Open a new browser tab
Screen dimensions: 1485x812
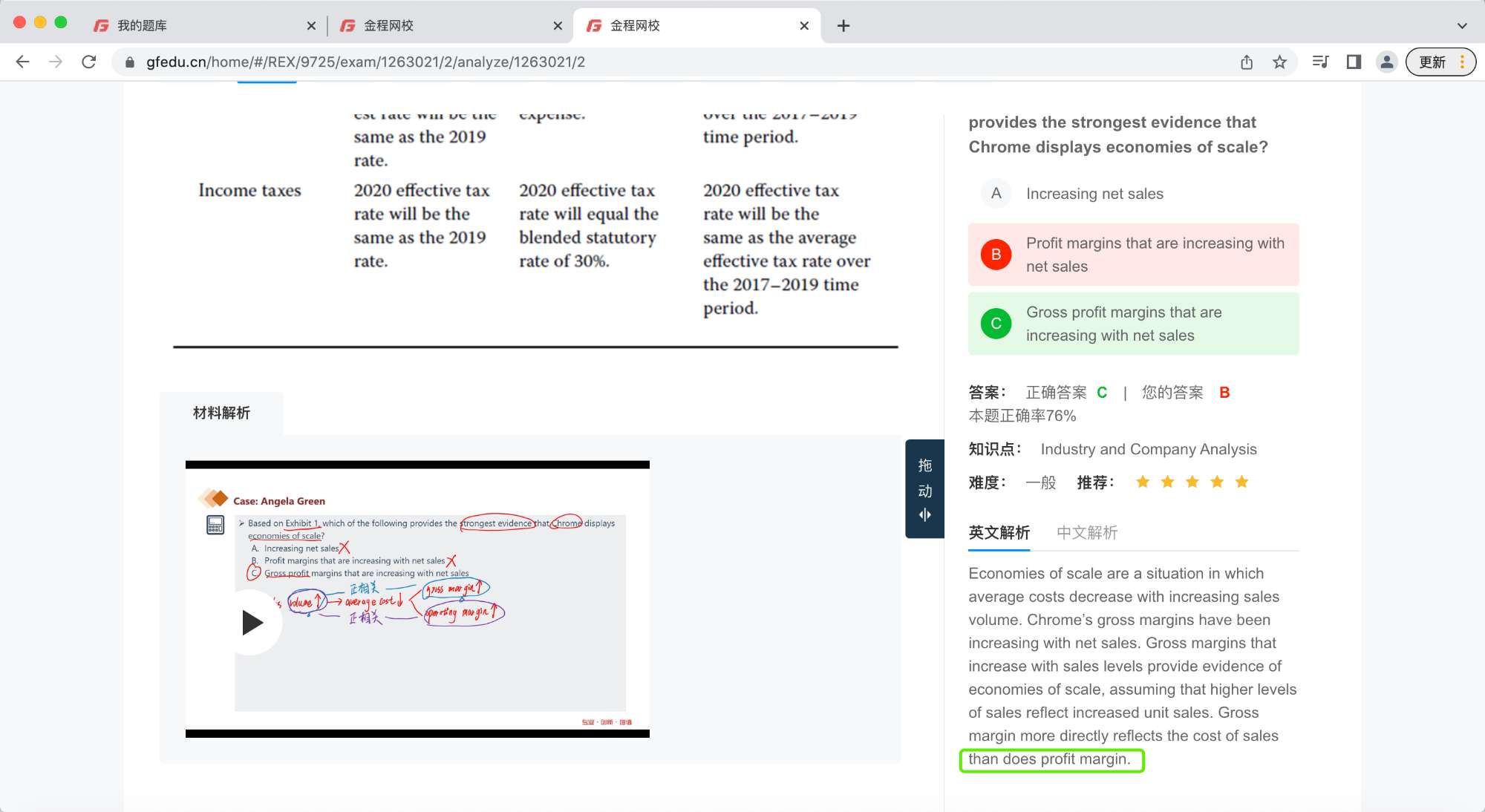pyautogui.click(x=843, y=26)
